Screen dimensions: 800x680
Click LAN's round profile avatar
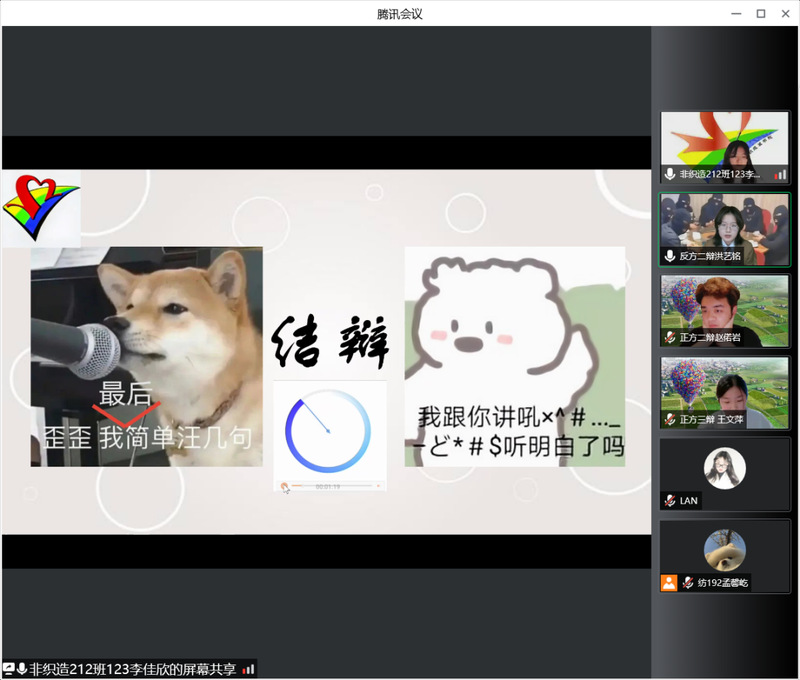point(724,467)
